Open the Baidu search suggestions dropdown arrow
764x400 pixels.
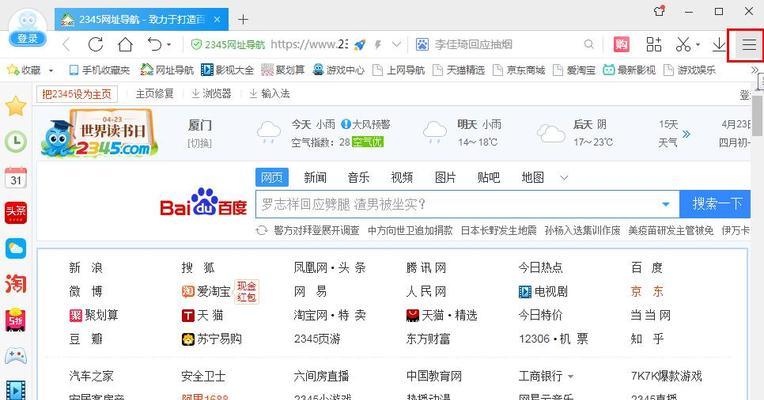tap(666, 204)
